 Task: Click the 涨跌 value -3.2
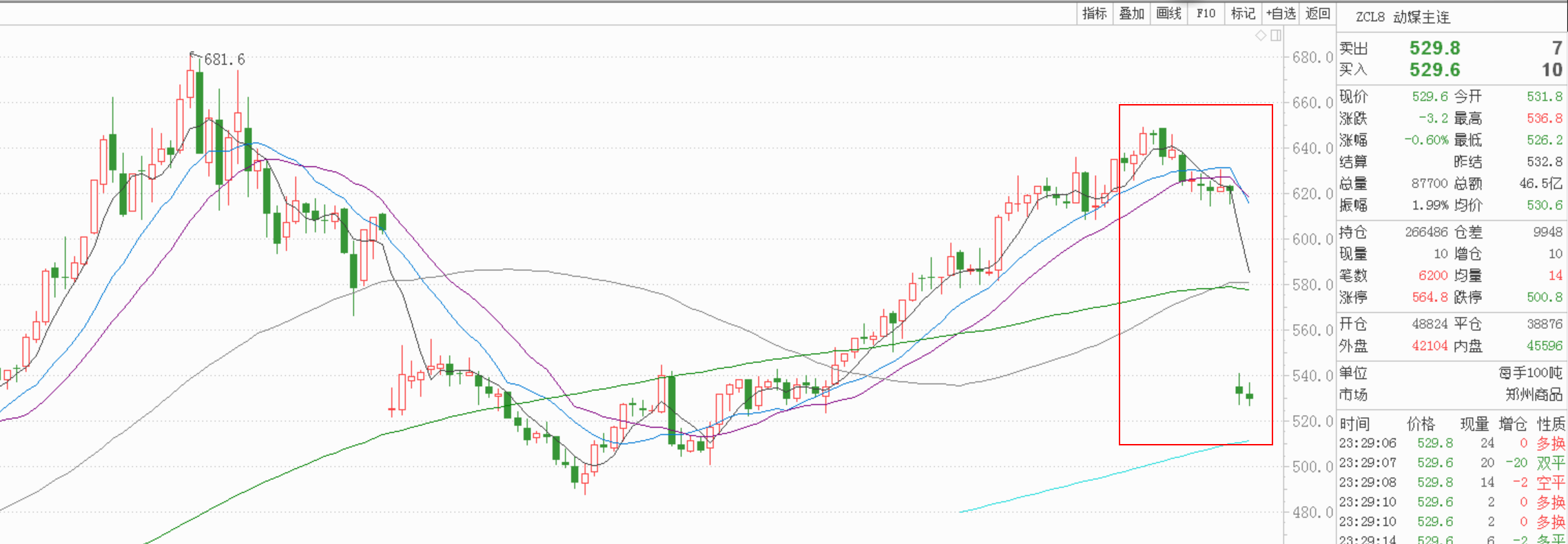pyautogui.click(x=1434, y=118)
